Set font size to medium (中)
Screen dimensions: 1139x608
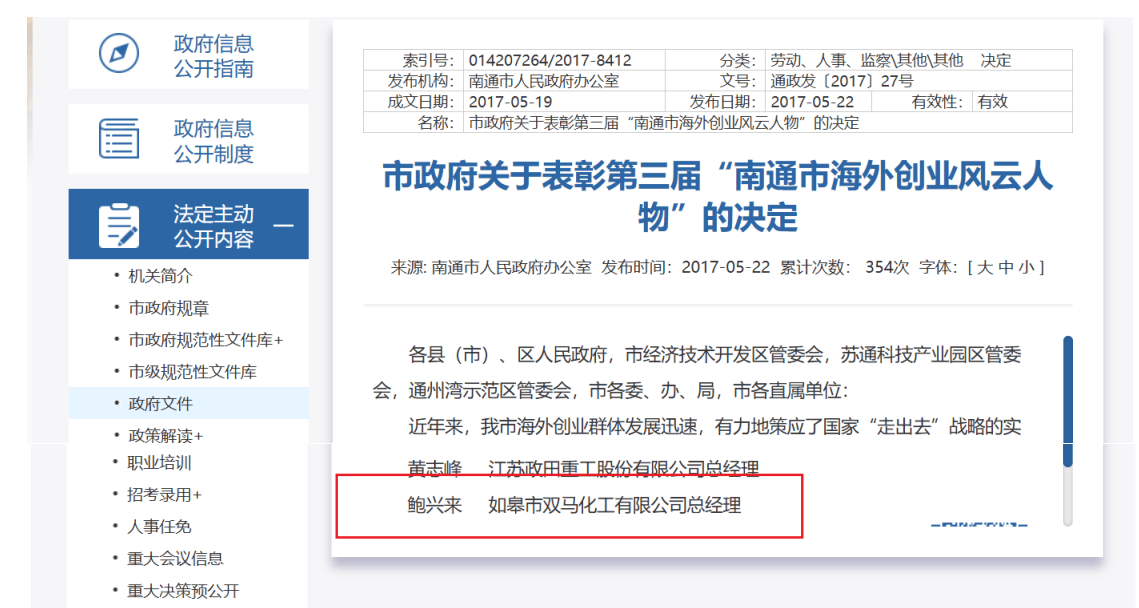click(x=1006, y=268)
